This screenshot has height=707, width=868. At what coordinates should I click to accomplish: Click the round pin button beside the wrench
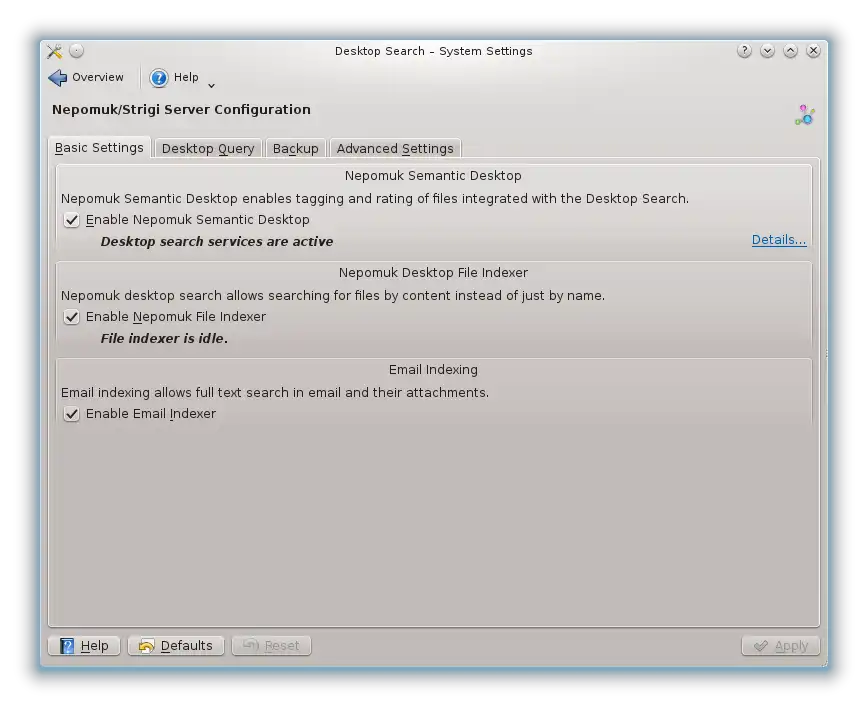pyautogui.click(x=76, y=51)
